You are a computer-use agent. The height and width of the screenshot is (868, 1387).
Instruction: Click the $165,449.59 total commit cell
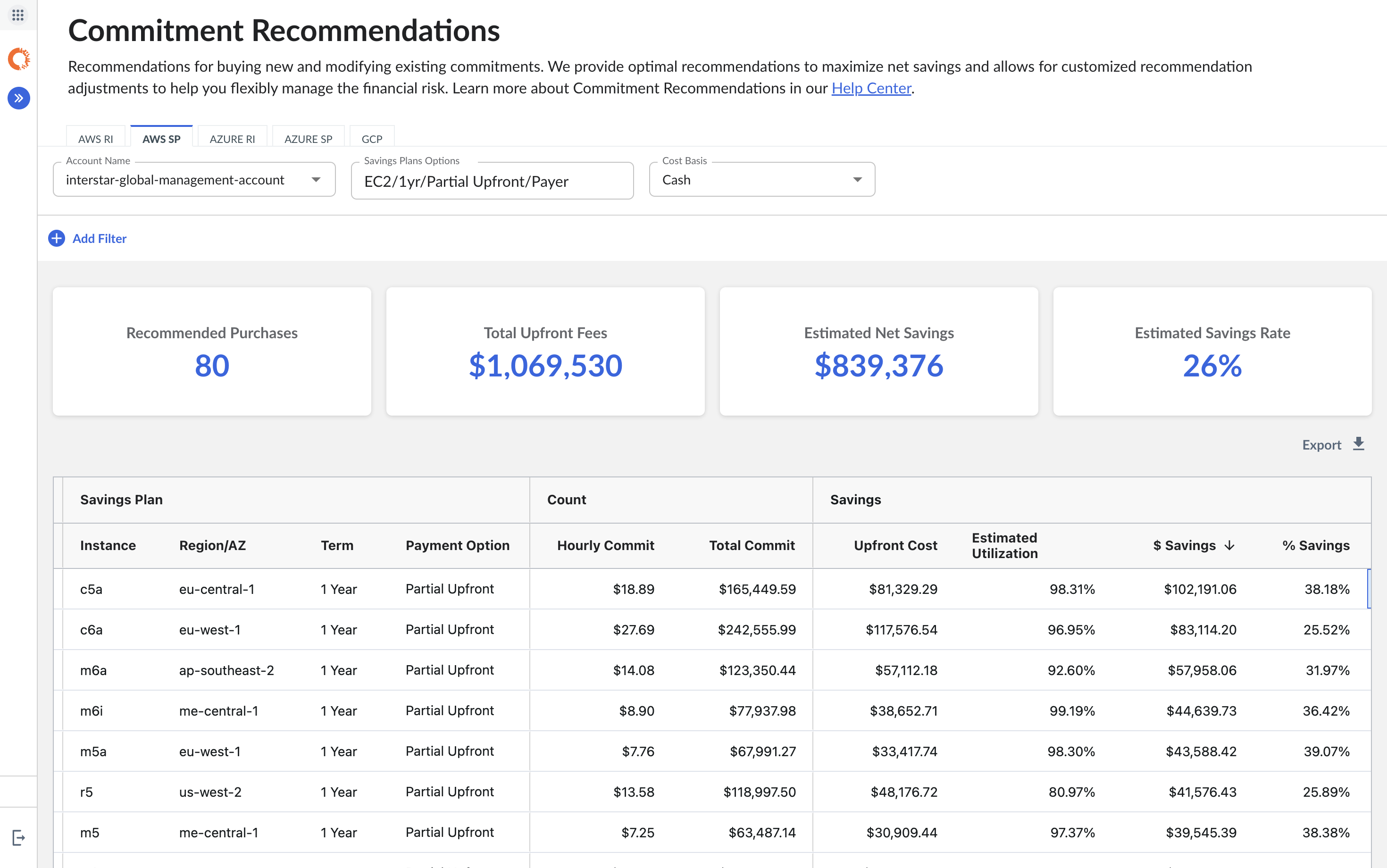coord(757,589)
